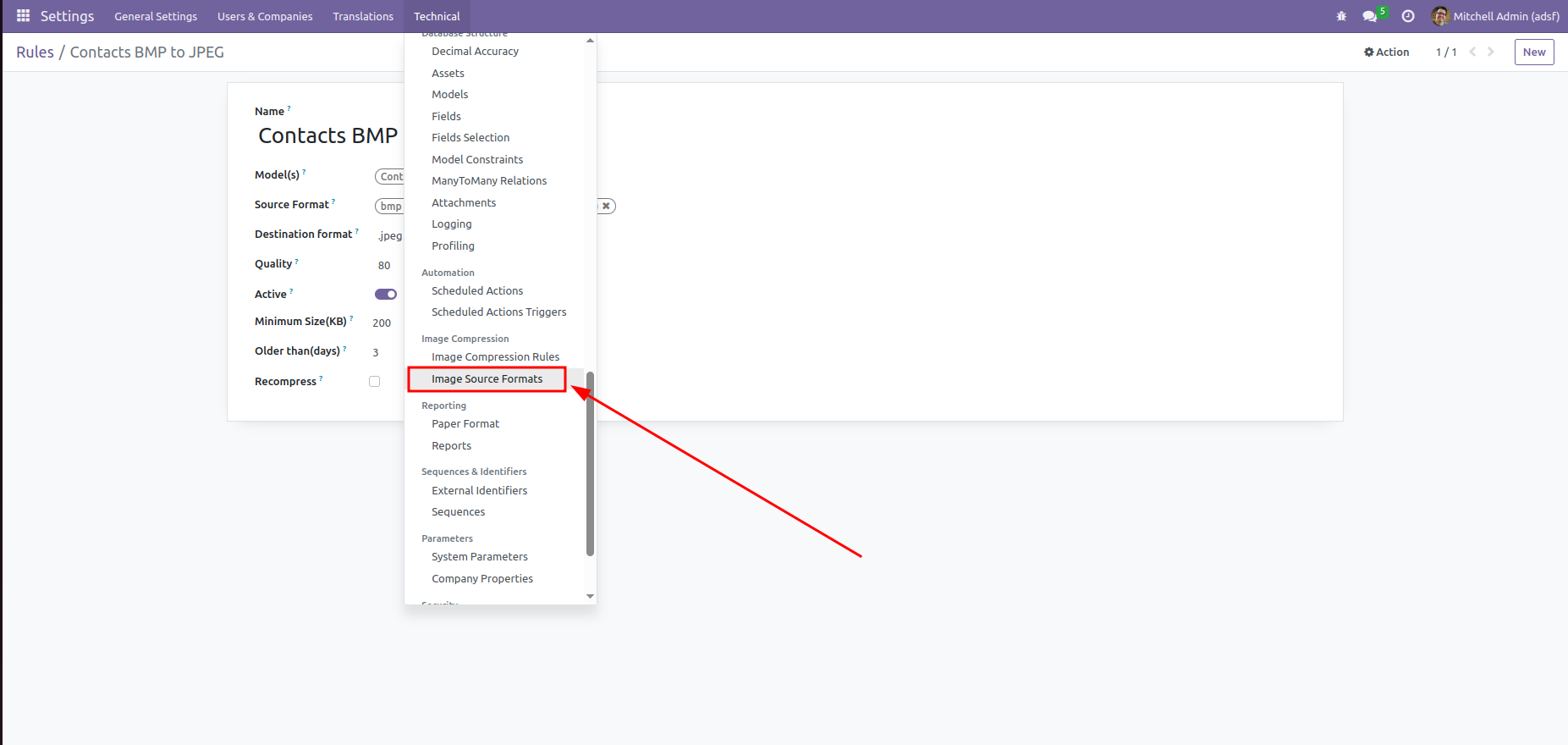The height and width of the screenshot is (745, 1568).
Task: Edit the Older than(days) value 3
Action: (x=376, y=352)
